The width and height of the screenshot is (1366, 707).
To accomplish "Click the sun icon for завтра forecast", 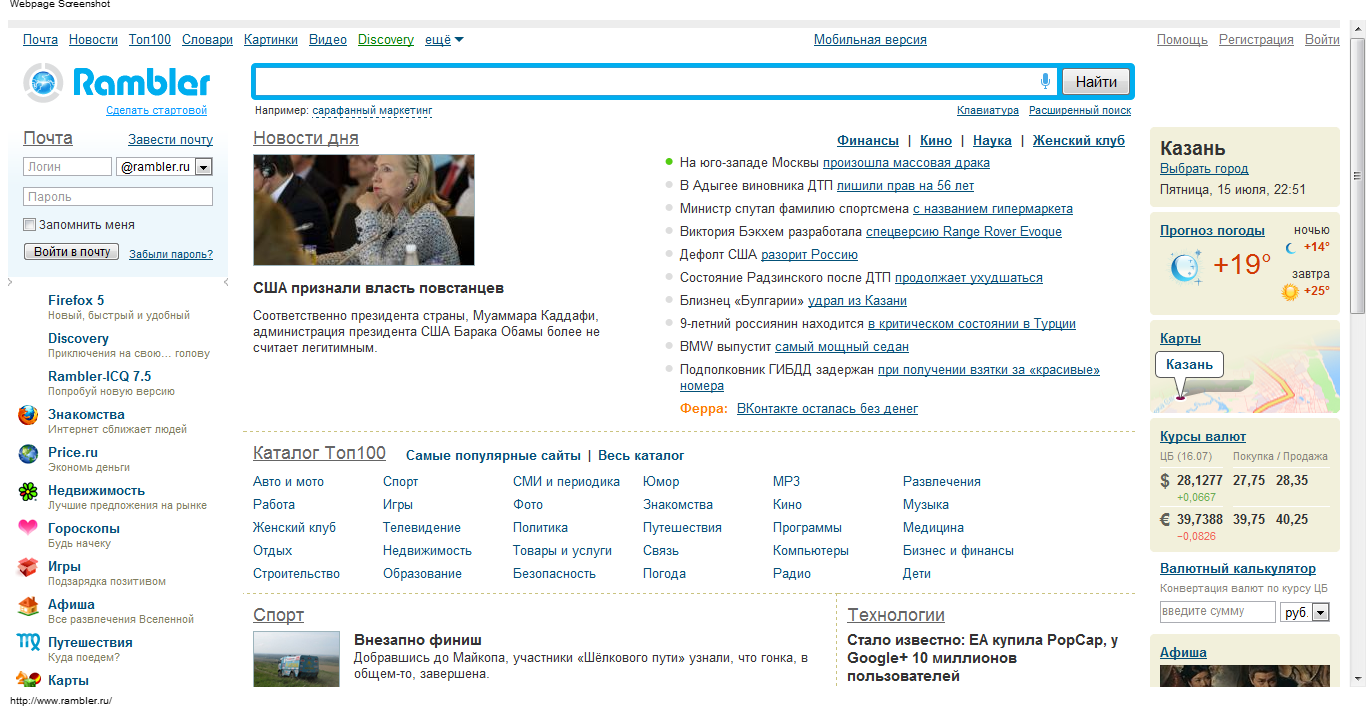I will 1290,291.
